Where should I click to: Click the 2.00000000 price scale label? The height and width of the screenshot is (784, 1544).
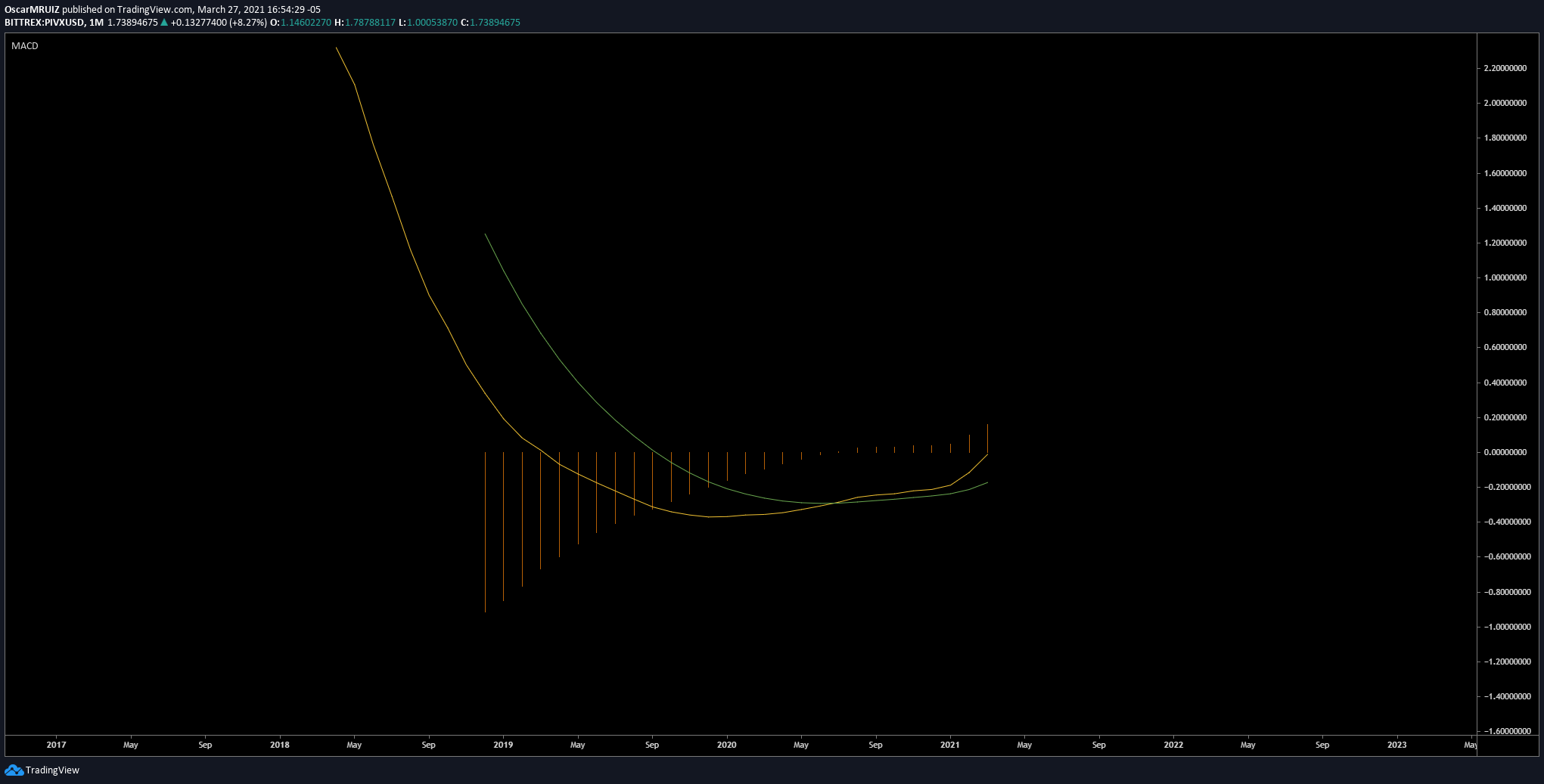[x=1505, y=103]
